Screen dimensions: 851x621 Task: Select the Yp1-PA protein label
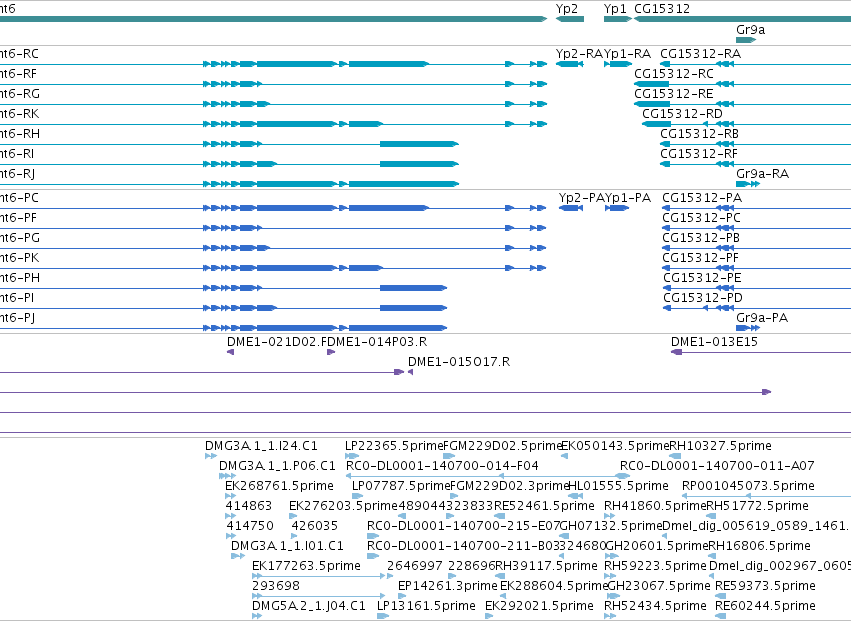(628, 198)
